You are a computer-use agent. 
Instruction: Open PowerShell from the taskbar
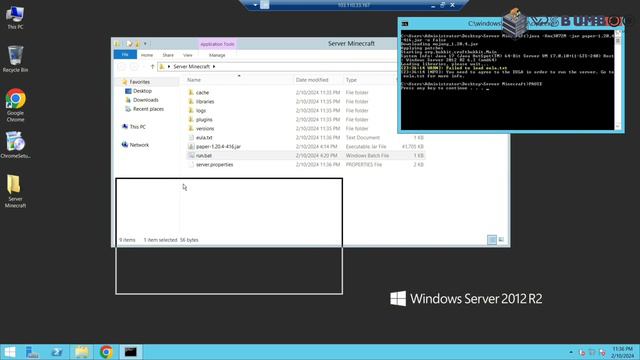[57, 352]
